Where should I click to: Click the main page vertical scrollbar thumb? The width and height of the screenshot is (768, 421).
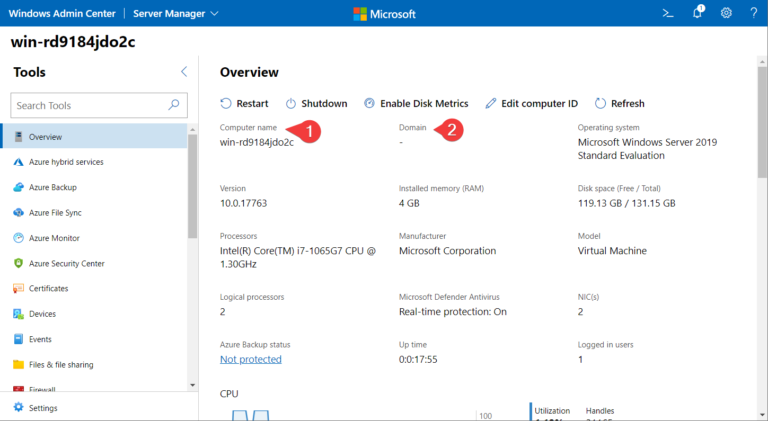763,122
